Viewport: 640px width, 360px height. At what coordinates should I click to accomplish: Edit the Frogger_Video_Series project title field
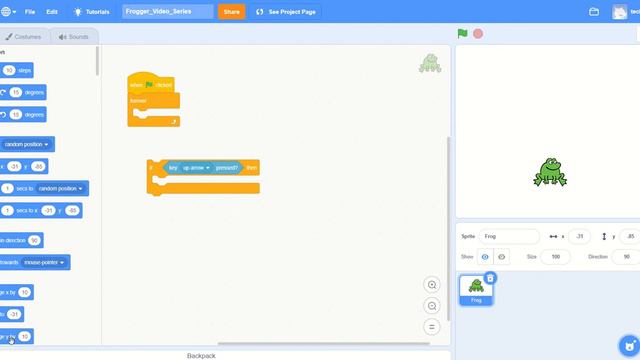(168, 11)
